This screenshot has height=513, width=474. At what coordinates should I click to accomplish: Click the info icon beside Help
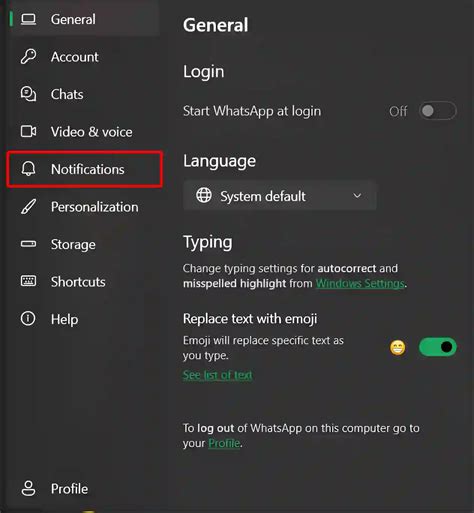tap(28, 319)
